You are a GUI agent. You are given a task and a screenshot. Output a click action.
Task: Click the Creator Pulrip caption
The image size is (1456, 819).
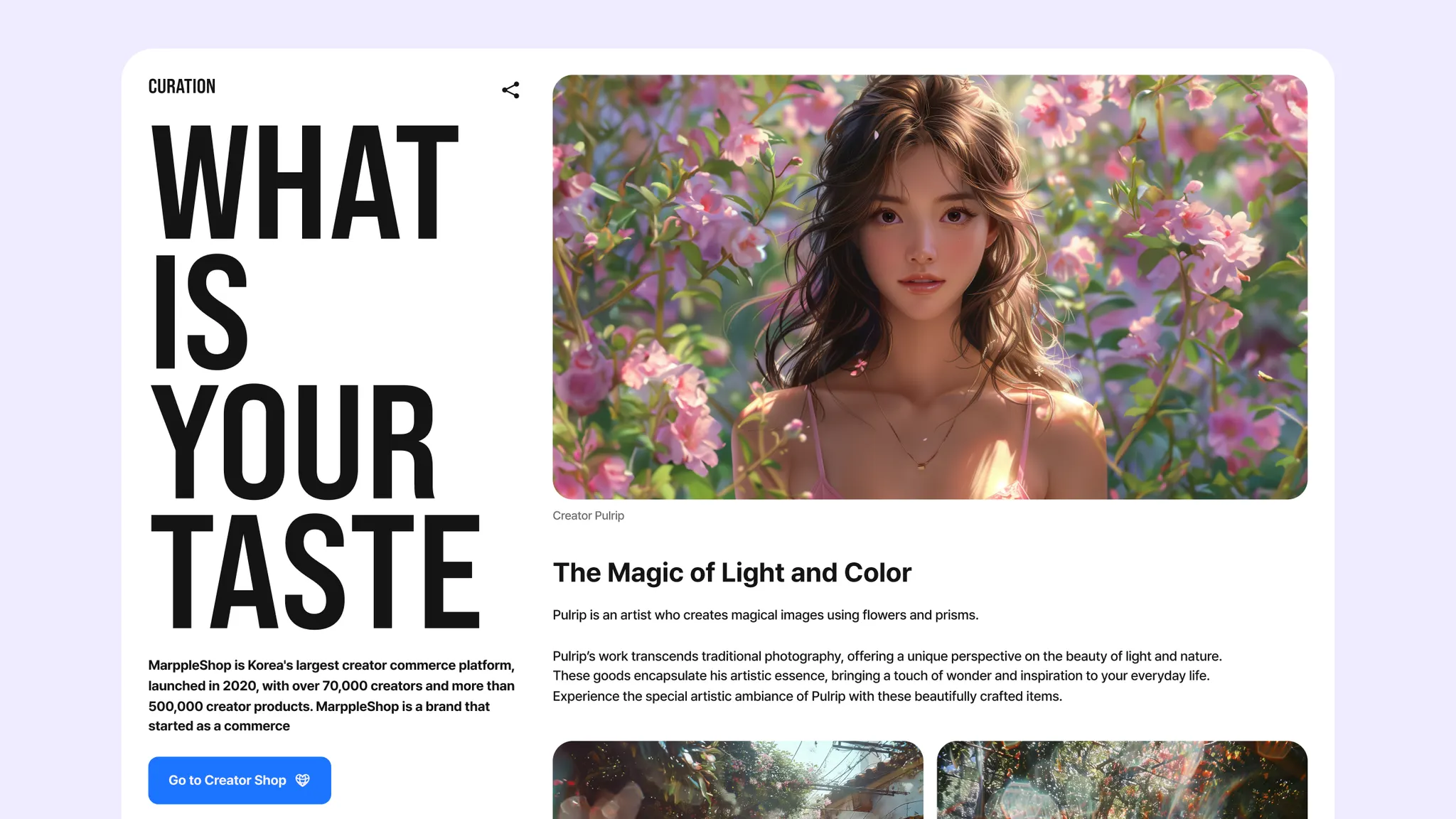[x=588, y=515]
